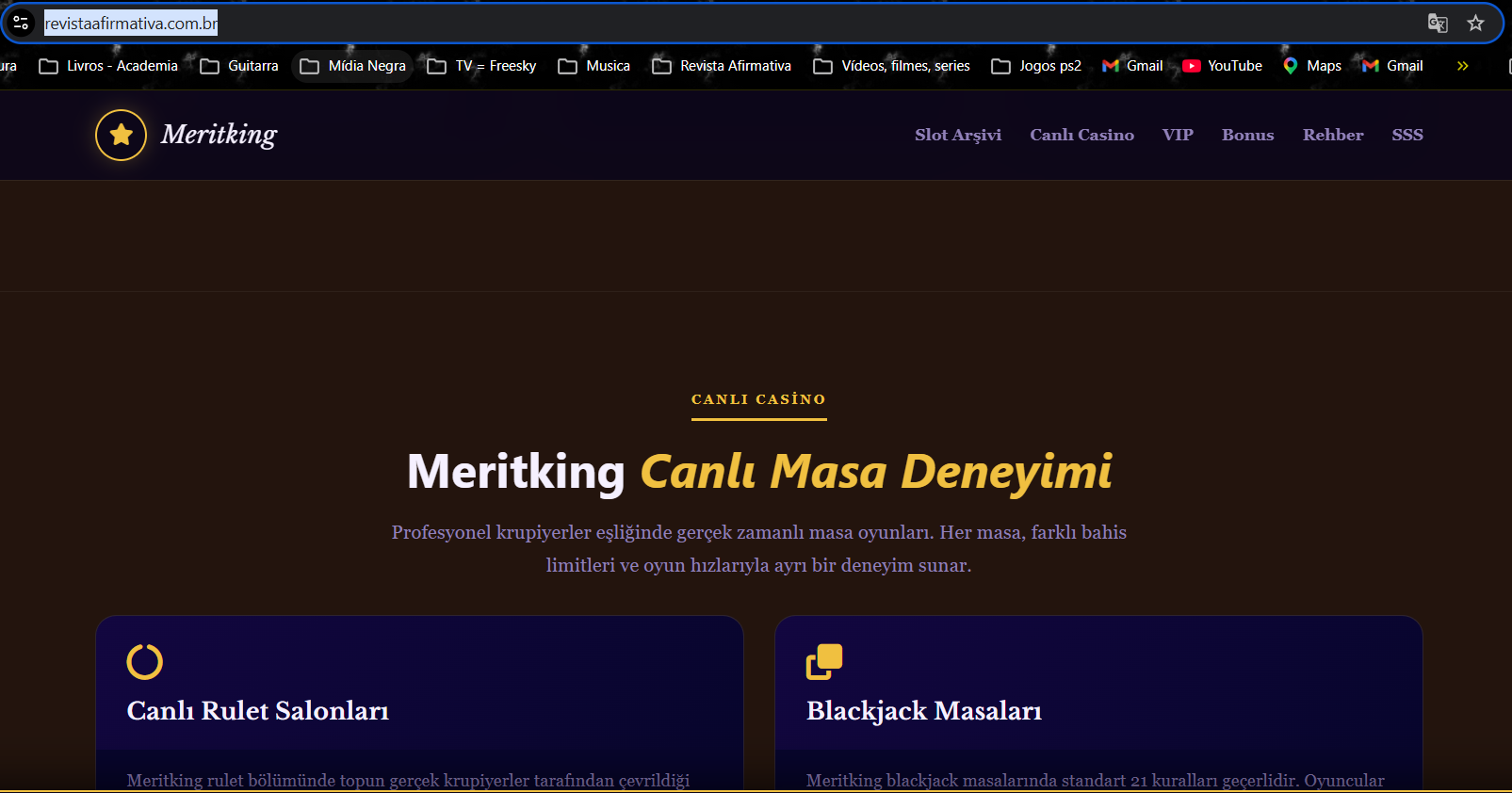Viewport: 1512px width, 793px height.
Task: Click the CANLI CASİNO section label
Action: pos(758,399)
